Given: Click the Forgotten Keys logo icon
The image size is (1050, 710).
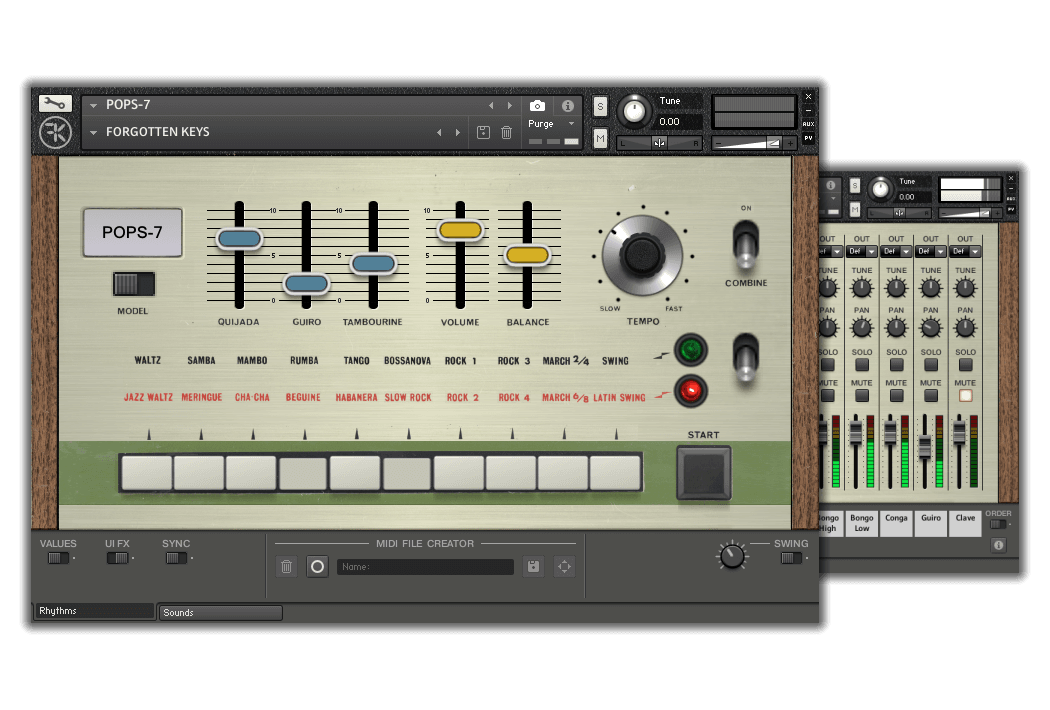Looking at the screenshot, I should coord(55,133).
